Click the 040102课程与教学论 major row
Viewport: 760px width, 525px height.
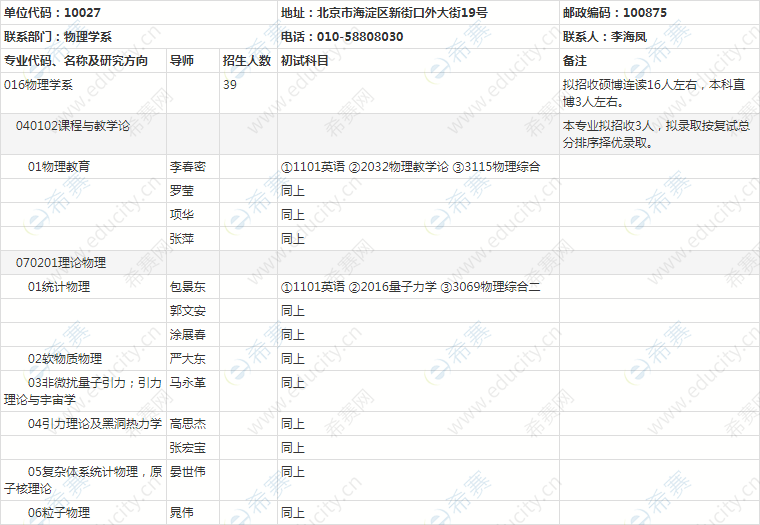pos(72,125)
